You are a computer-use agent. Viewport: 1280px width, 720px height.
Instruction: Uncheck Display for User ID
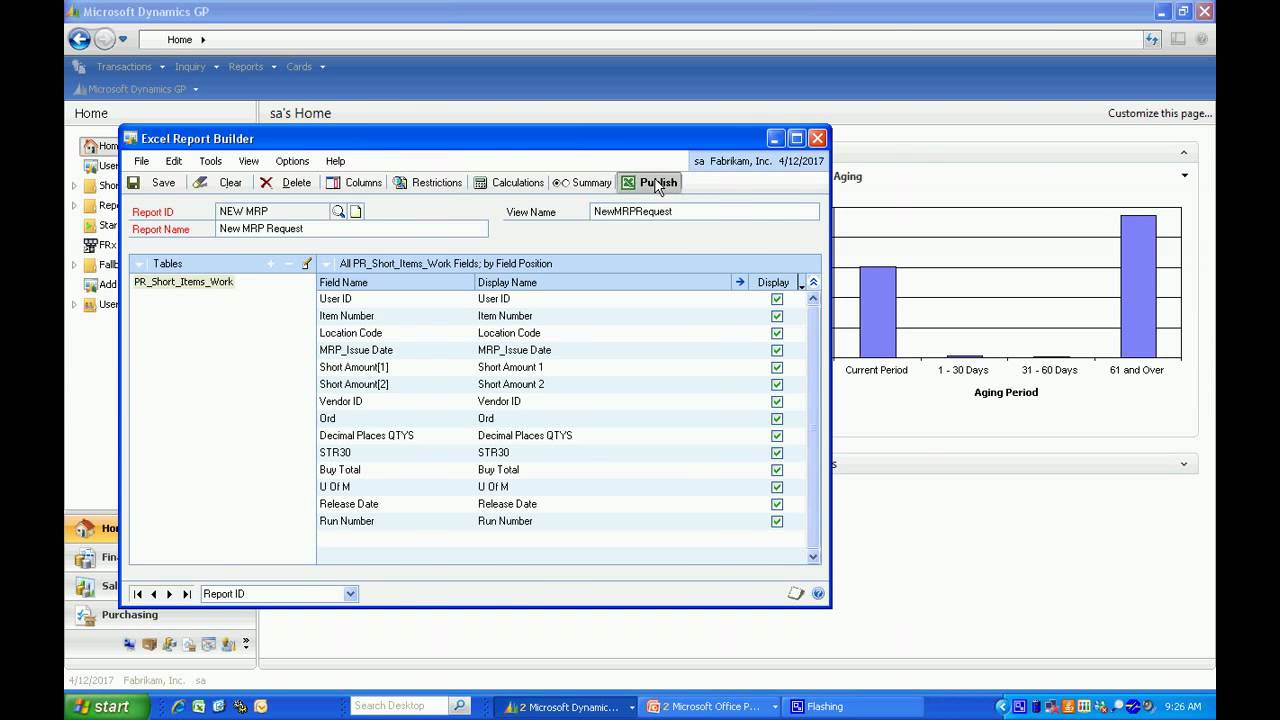(777, 299)
